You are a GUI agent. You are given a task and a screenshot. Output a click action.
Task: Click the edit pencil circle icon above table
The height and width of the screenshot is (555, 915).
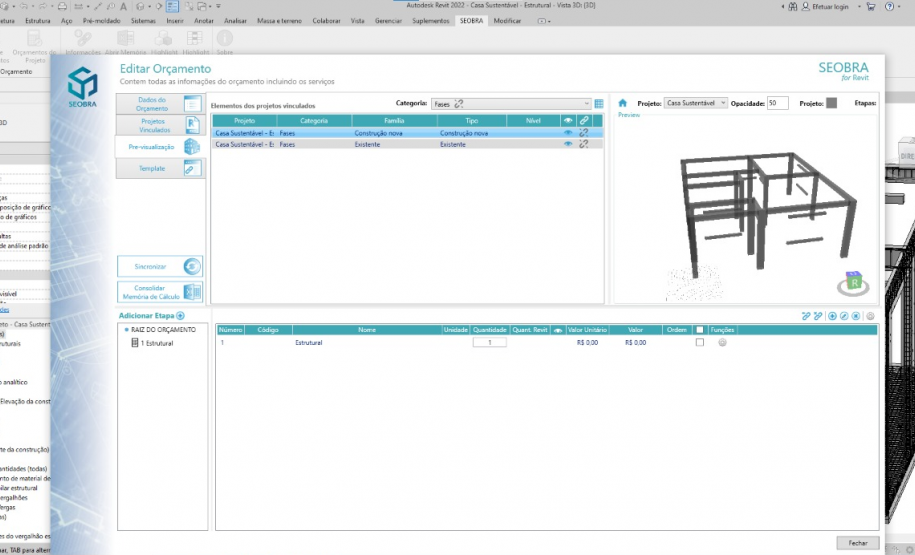click(844, 316)
